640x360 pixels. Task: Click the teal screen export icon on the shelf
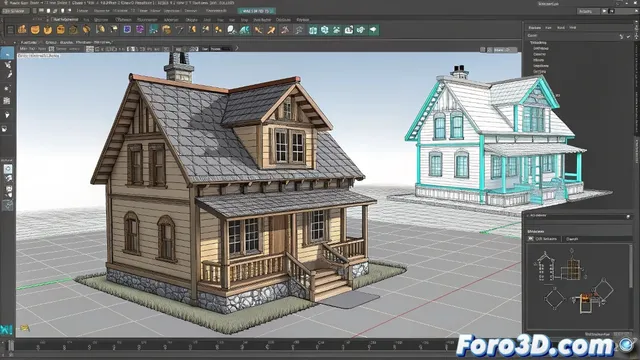coord(349,30)
